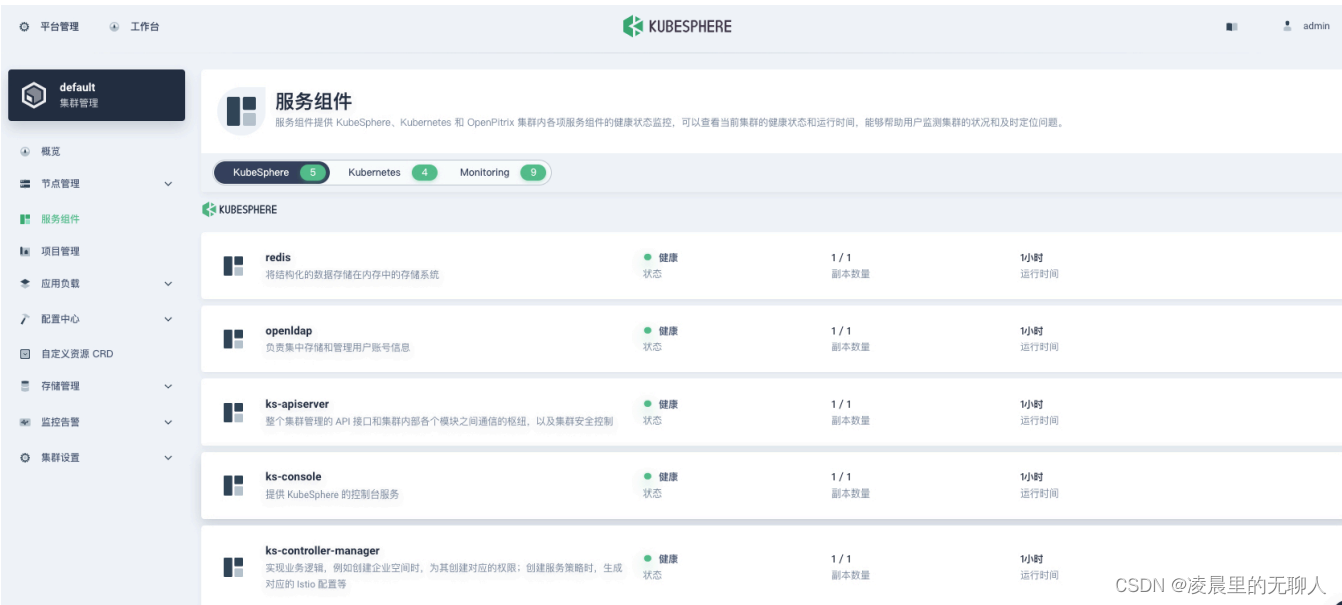Open 项目管理 in sidebar

tap(60, 251)
